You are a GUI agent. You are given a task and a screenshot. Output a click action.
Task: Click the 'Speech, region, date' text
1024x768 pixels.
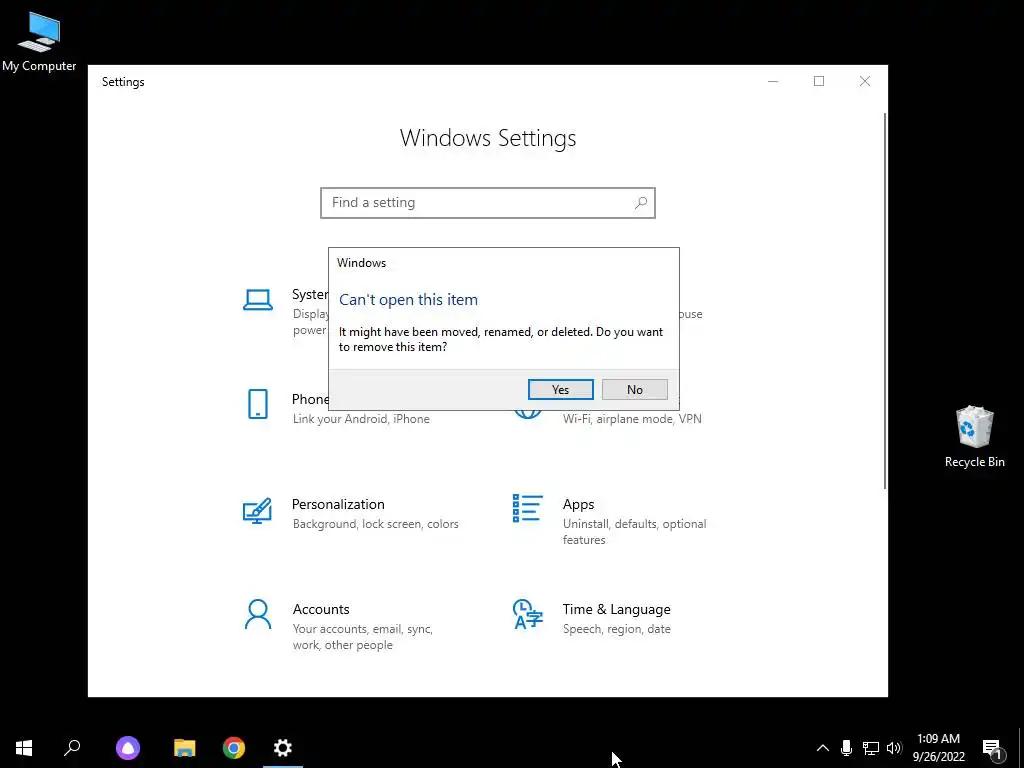(x=616, y=629)
